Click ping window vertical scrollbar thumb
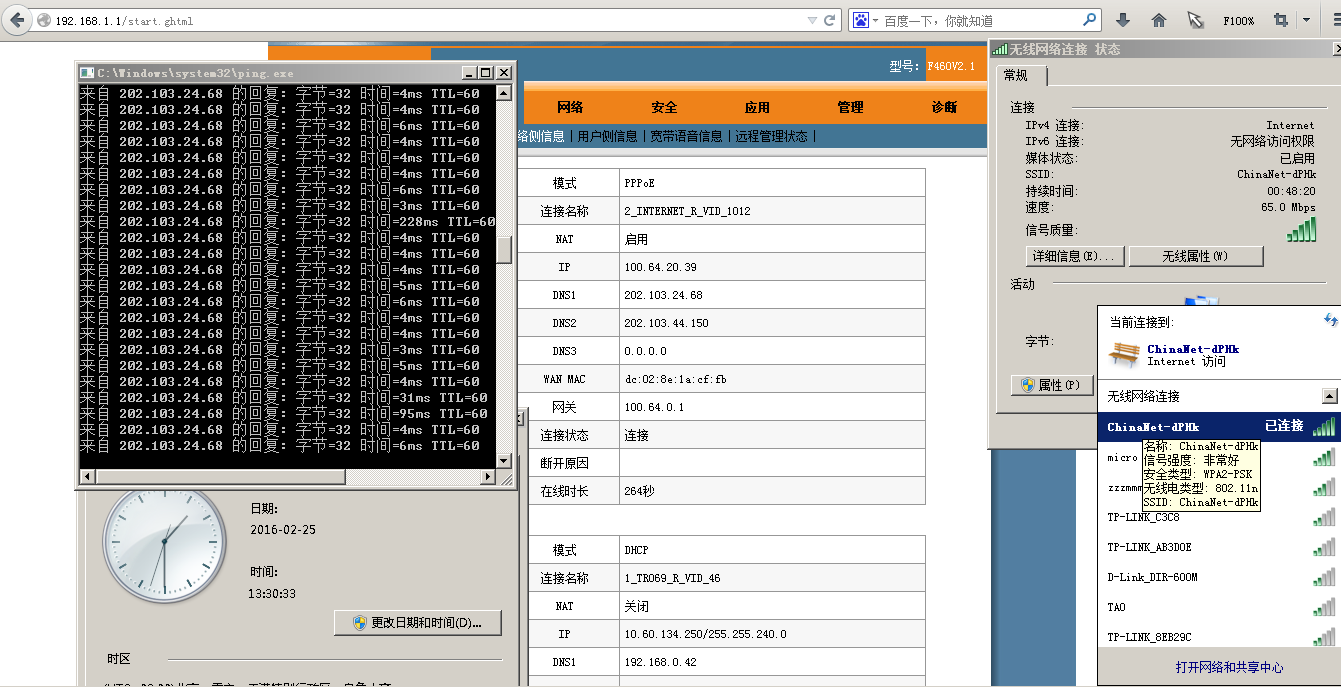The height and width of the screenshot is (688, 1341). (x=504, y=249)
